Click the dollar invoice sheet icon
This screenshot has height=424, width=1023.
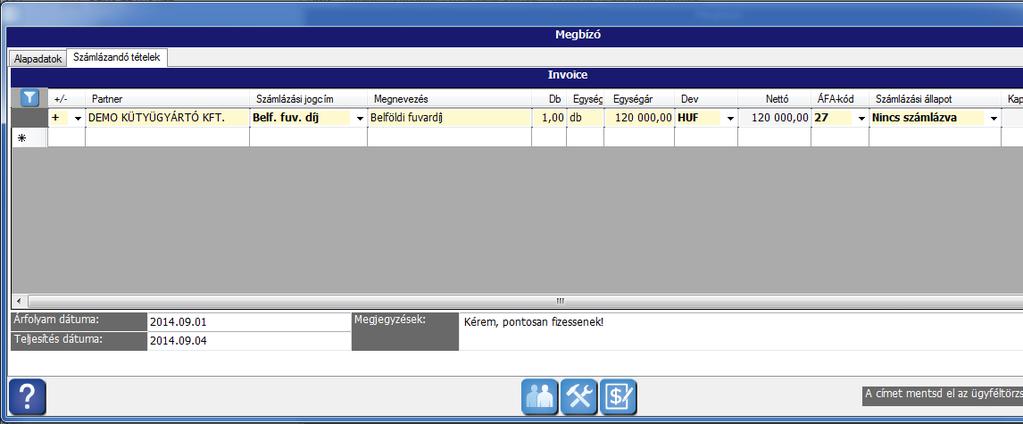point(618,397)
